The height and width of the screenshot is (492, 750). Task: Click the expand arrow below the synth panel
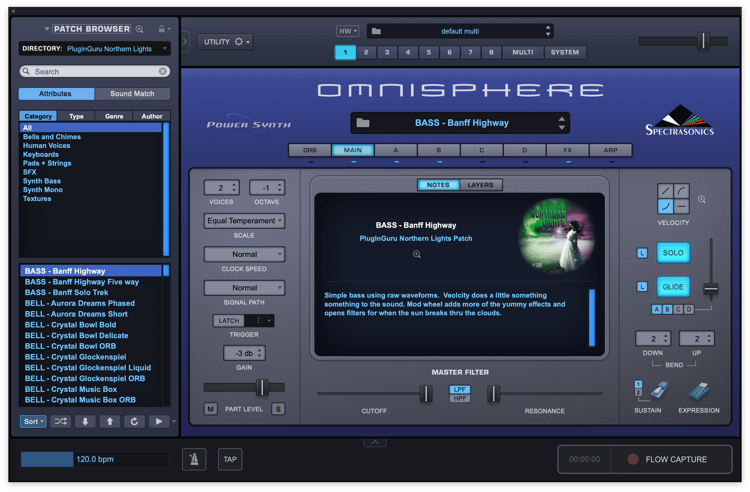tap(375, 442)
